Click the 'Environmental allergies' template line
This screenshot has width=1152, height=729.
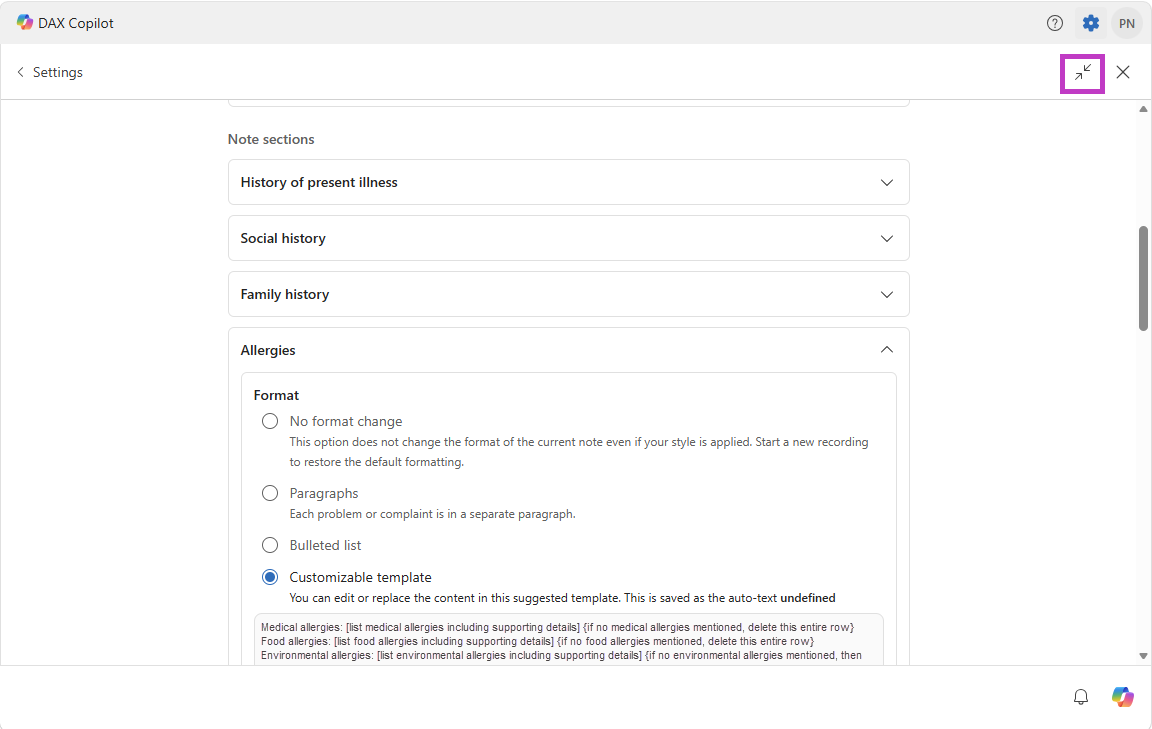point(561,656)
